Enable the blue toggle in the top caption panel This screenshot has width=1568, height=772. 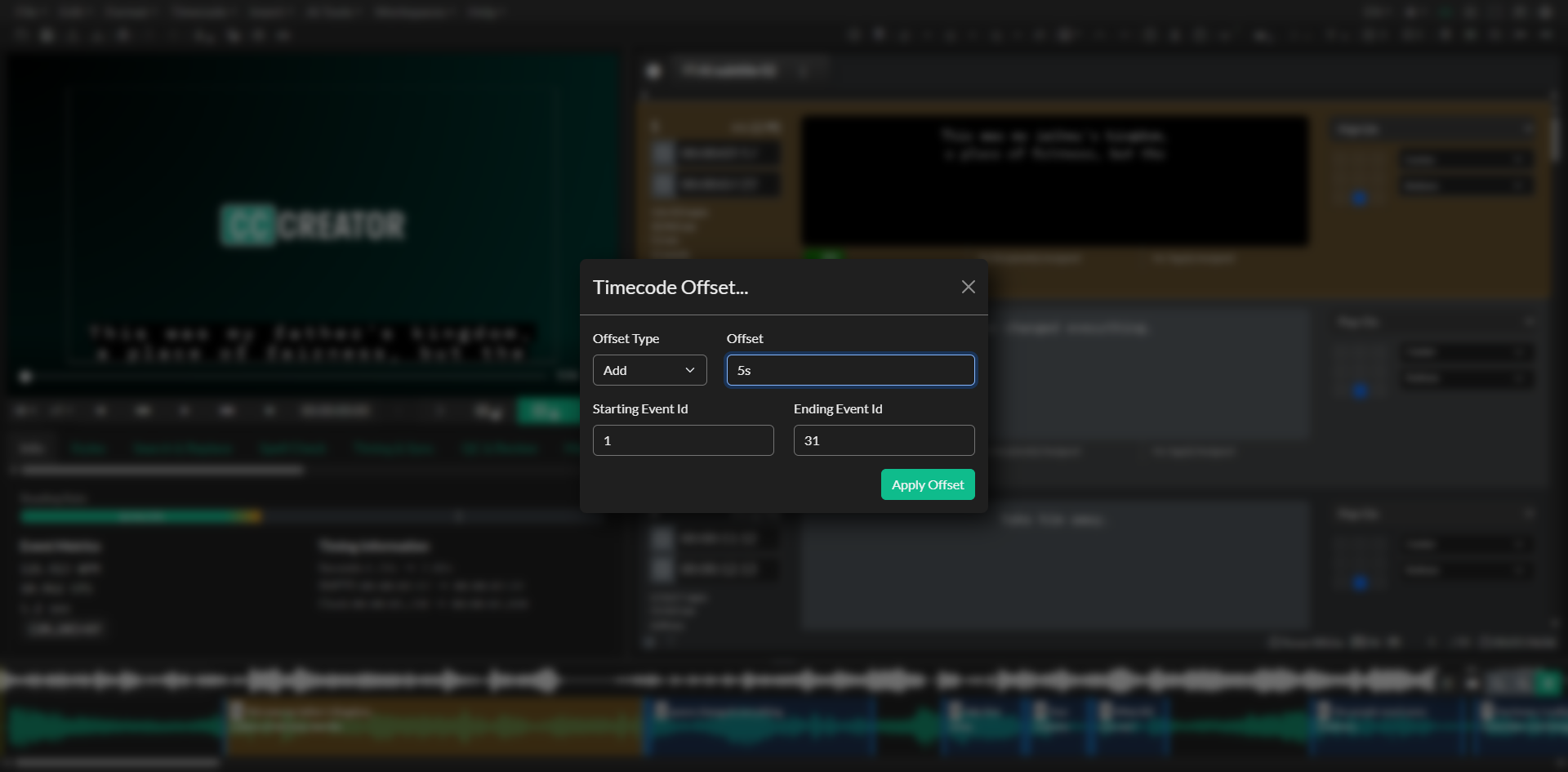(1358, 199)
